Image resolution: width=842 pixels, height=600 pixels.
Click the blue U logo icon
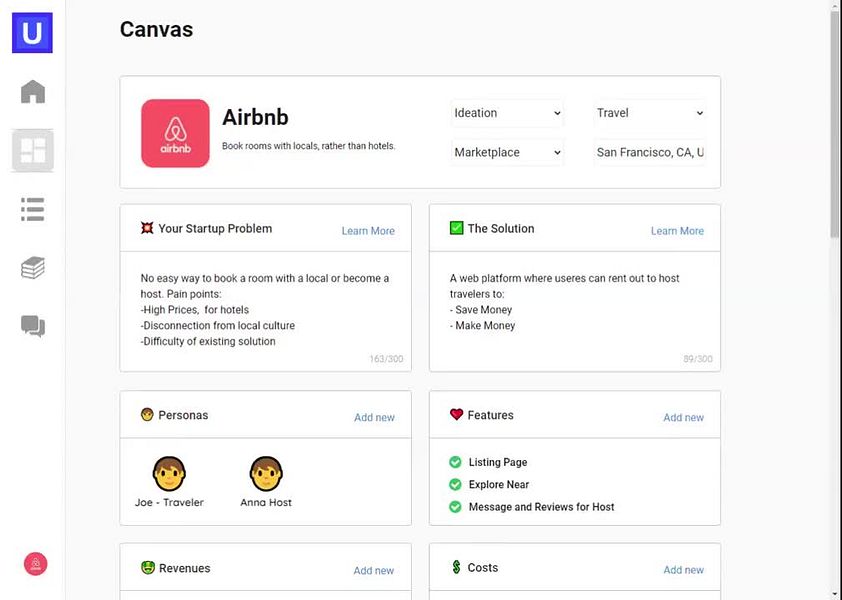32,33
